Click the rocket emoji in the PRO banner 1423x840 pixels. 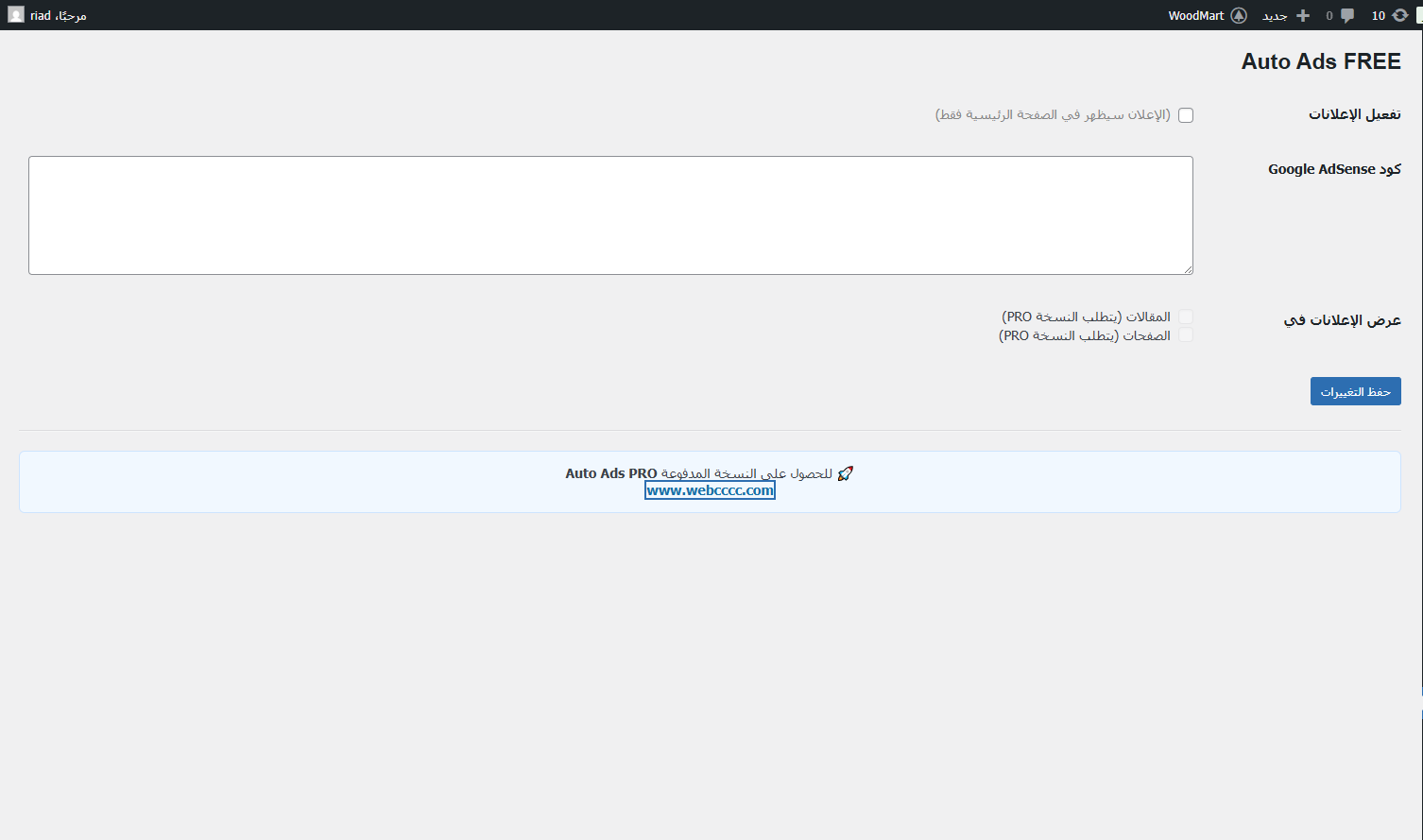(x=845, y=473)
